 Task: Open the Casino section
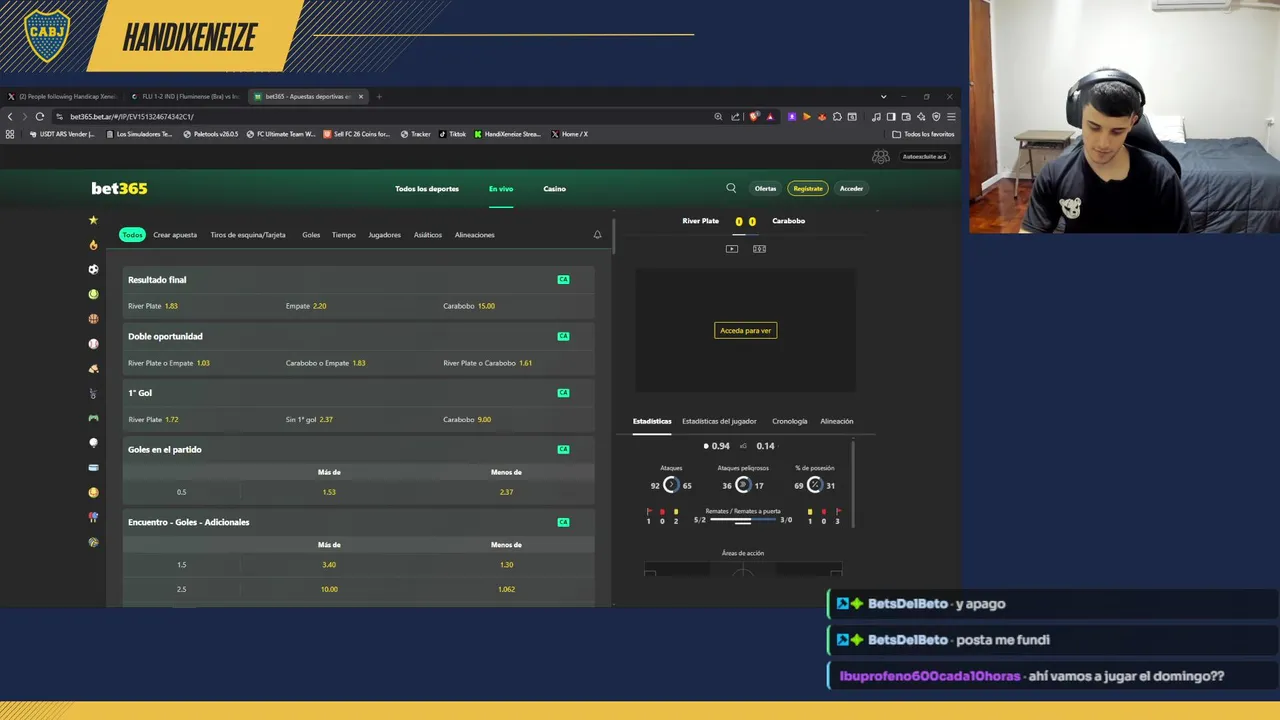(x=555, y=188)
